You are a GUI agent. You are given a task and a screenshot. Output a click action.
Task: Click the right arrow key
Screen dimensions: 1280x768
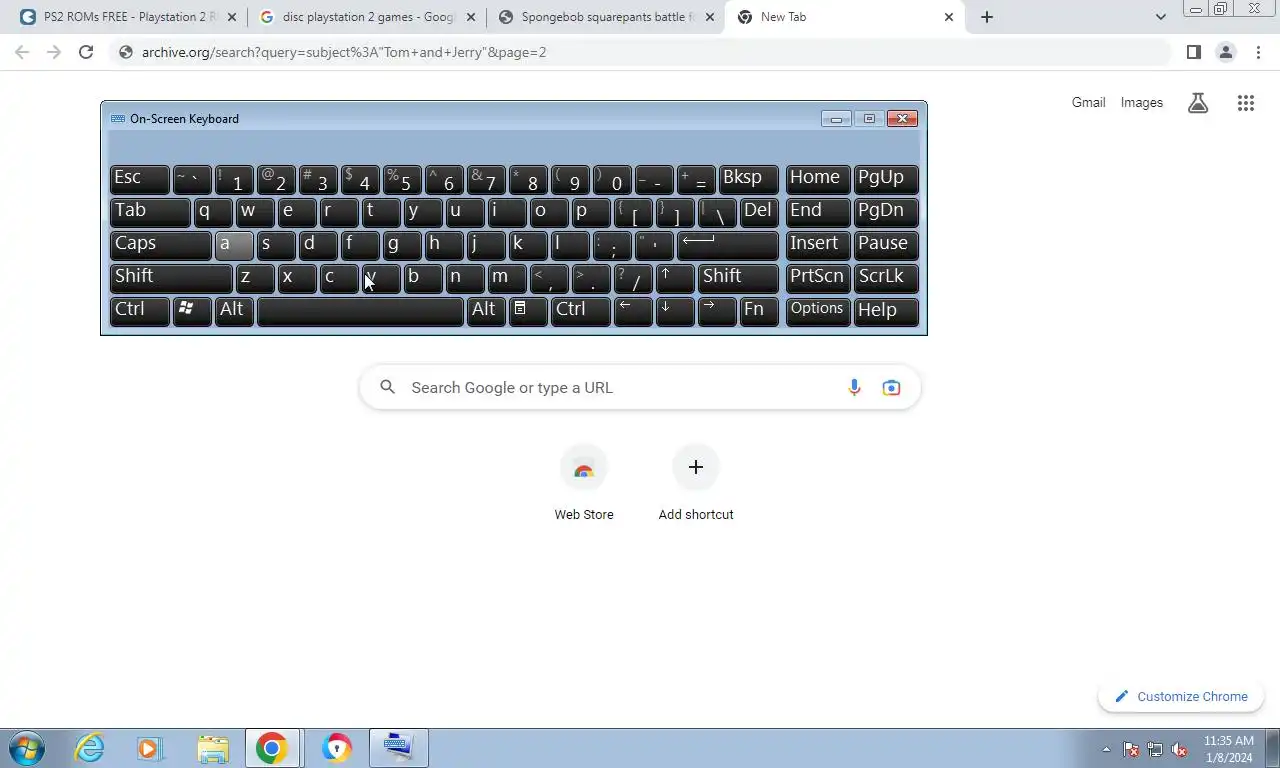pyautogui.click(x=717, y=311)
